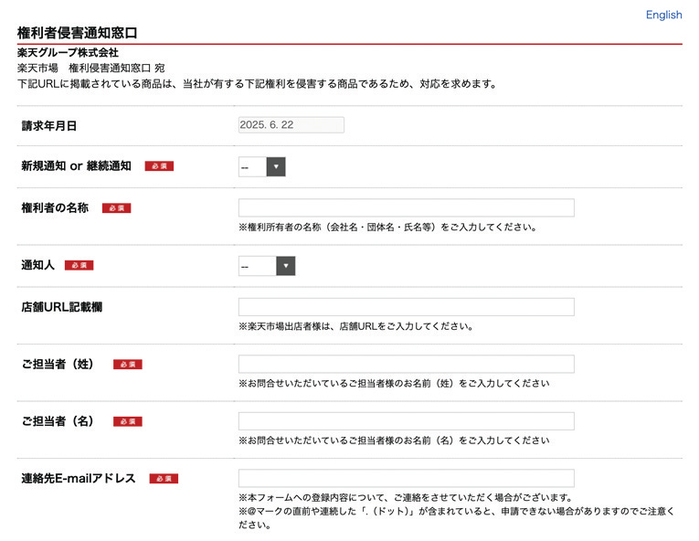Click the hint ending お名前（姓）をご入力してください
Screen dimensions: 699x541
[394, 383]
